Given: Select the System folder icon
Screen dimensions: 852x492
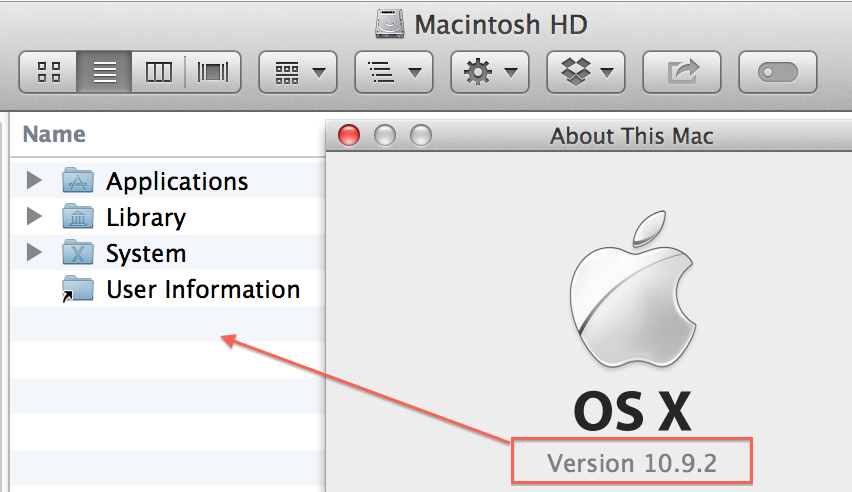Looking at the screenshot, I should 78,252.
